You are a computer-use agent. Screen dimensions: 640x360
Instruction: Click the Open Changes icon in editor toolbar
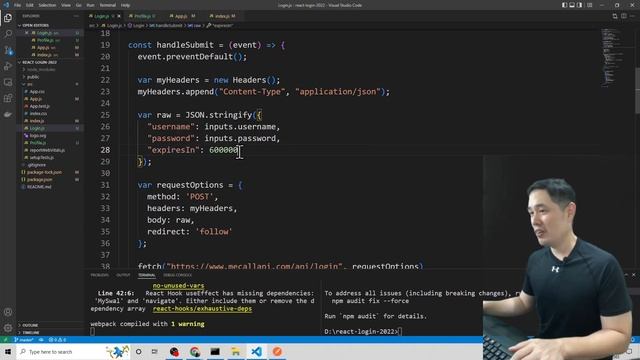coord(615,16)
